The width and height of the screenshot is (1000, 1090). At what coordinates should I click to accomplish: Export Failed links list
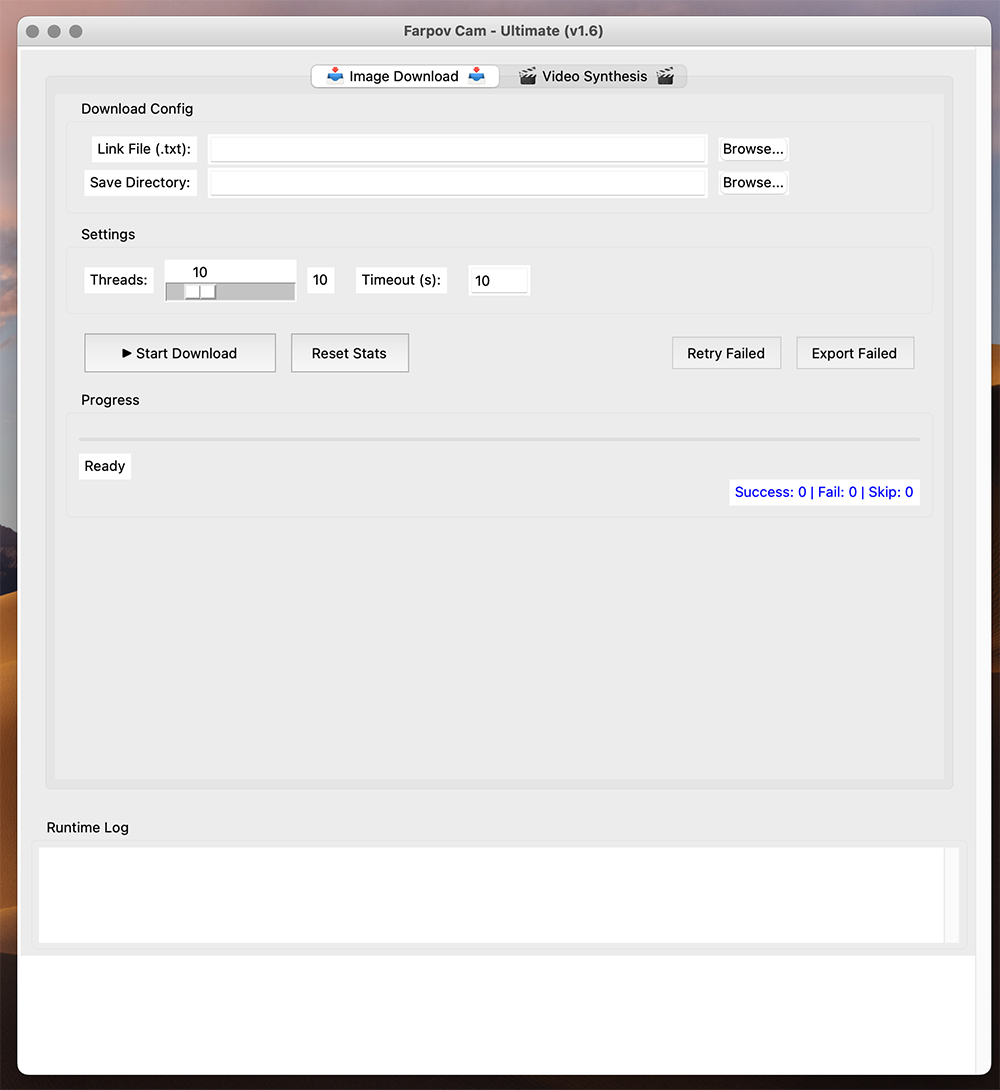854,353
